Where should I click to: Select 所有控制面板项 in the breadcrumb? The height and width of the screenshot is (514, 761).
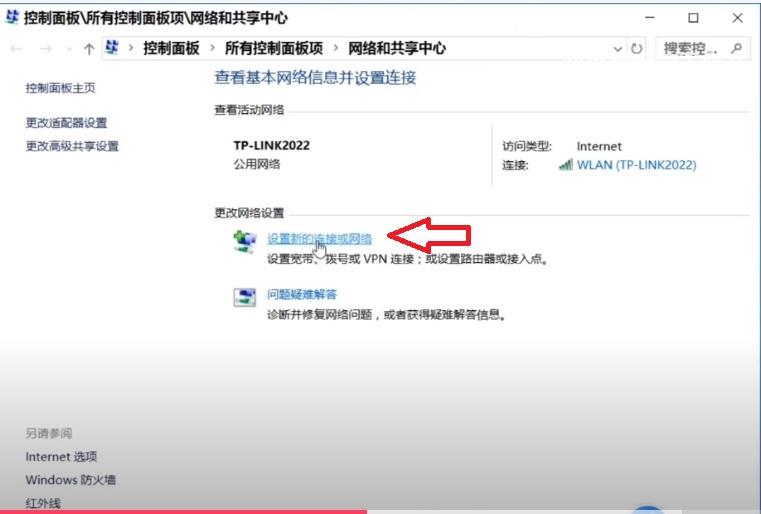273,49
